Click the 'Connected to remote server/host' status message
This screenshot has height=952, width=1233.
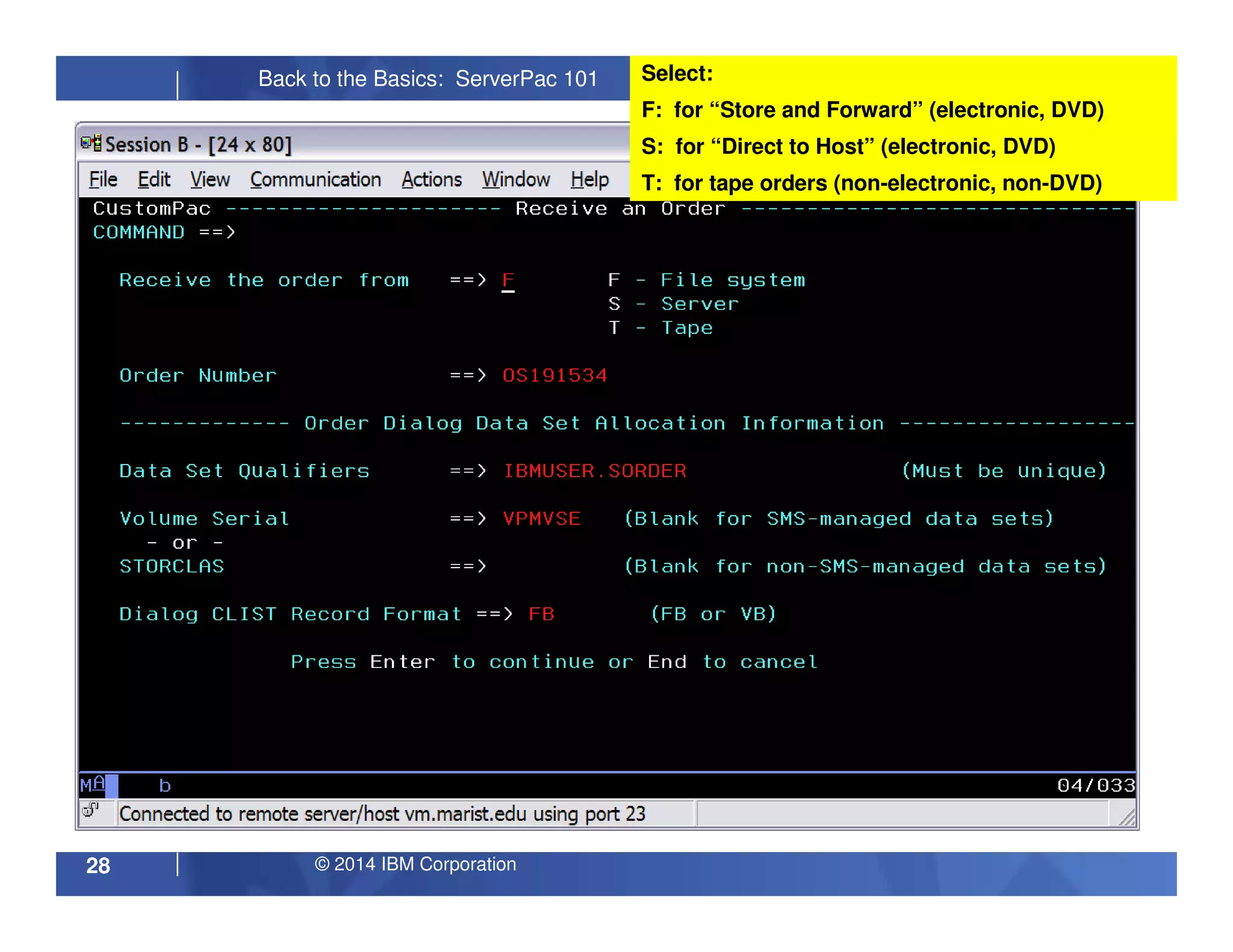coord(382,814)
